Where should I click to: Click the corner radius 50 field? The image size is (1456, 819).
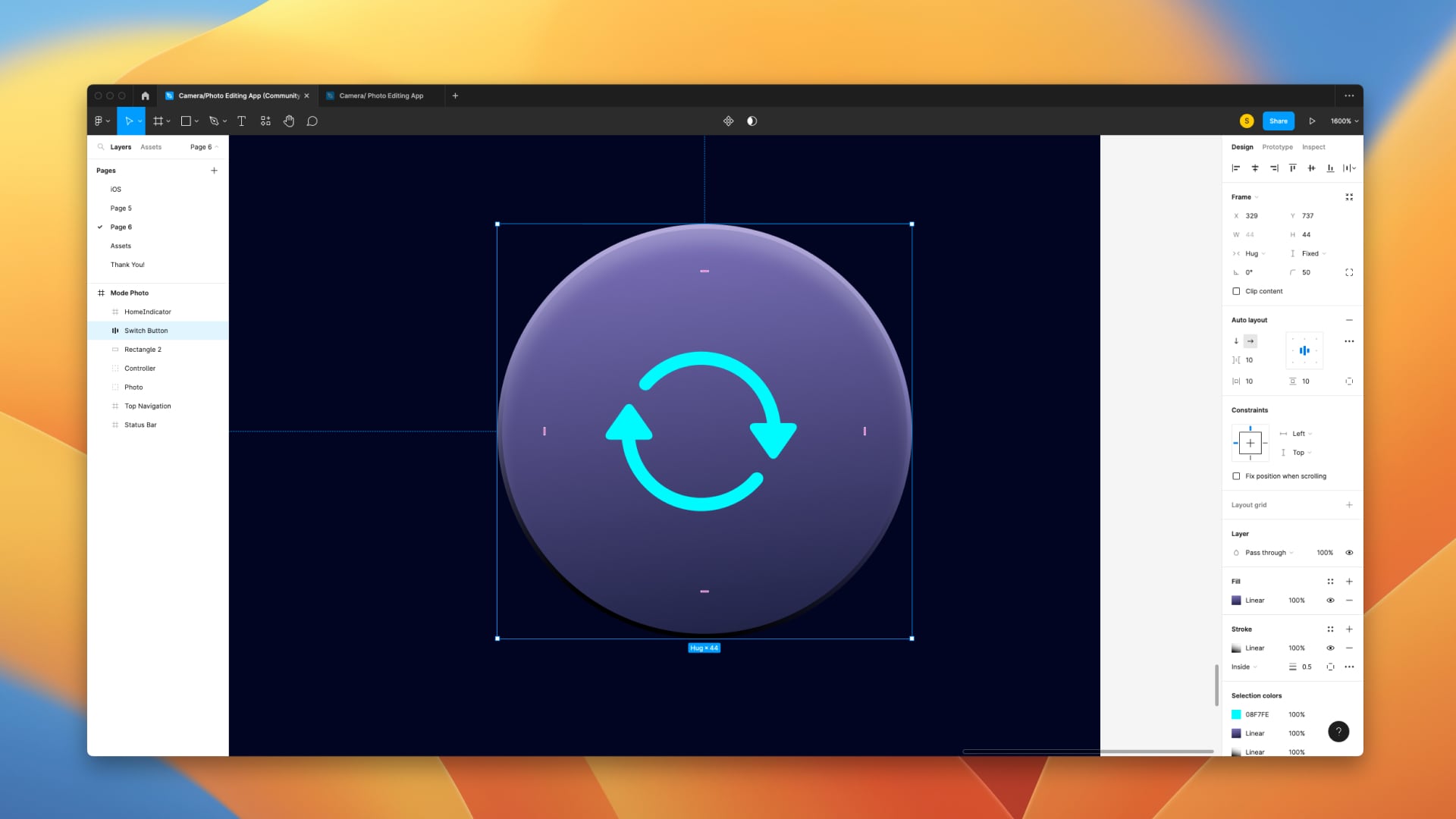pos(1307,272)
